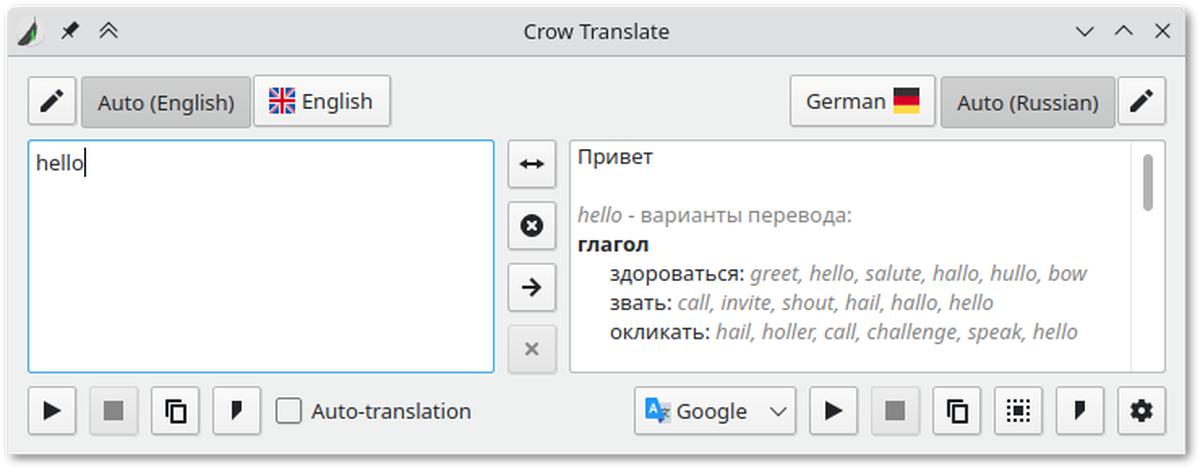Edit target languages with the right pencil button

[1141, 101]
